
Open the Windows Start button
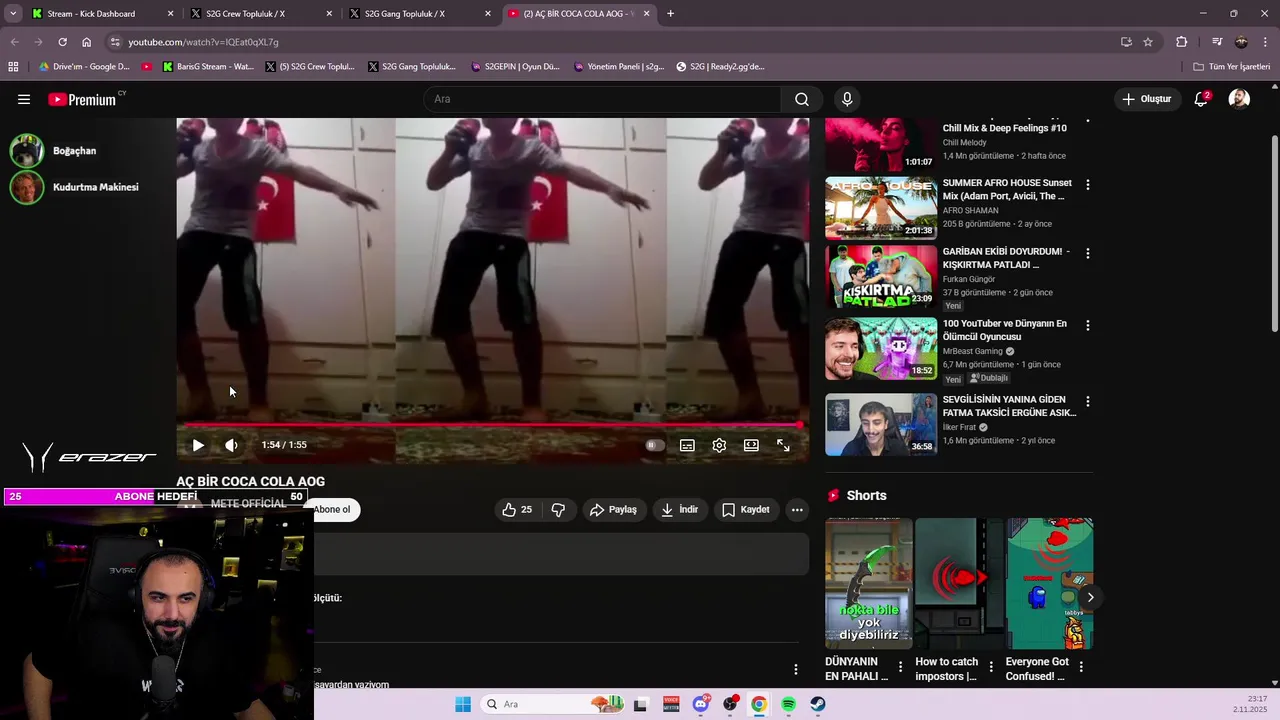(x=463, y=704)
